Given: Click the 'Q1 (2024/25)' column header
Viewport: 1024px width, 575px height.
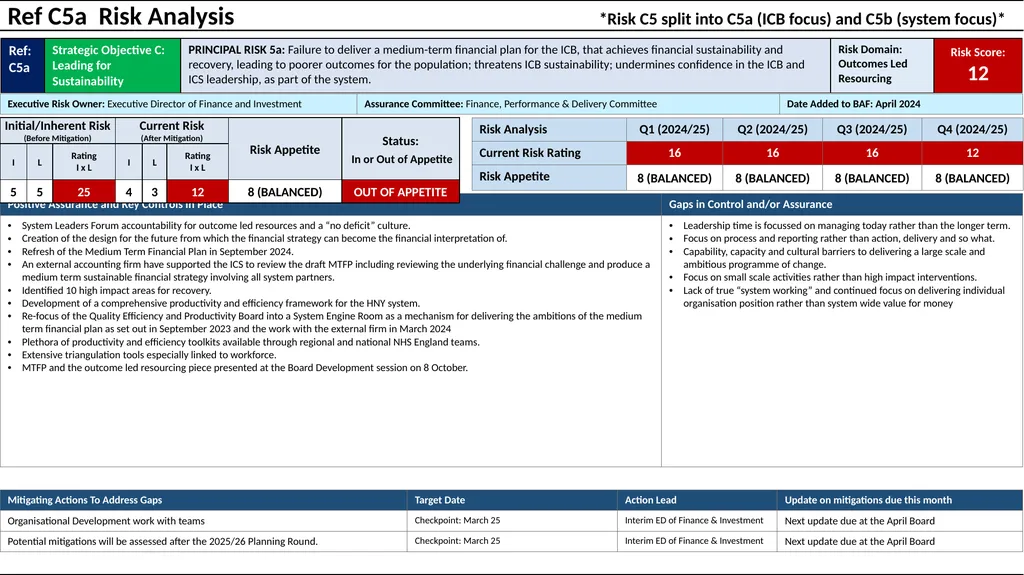Looking at the screenshot, I should [674, 129].
